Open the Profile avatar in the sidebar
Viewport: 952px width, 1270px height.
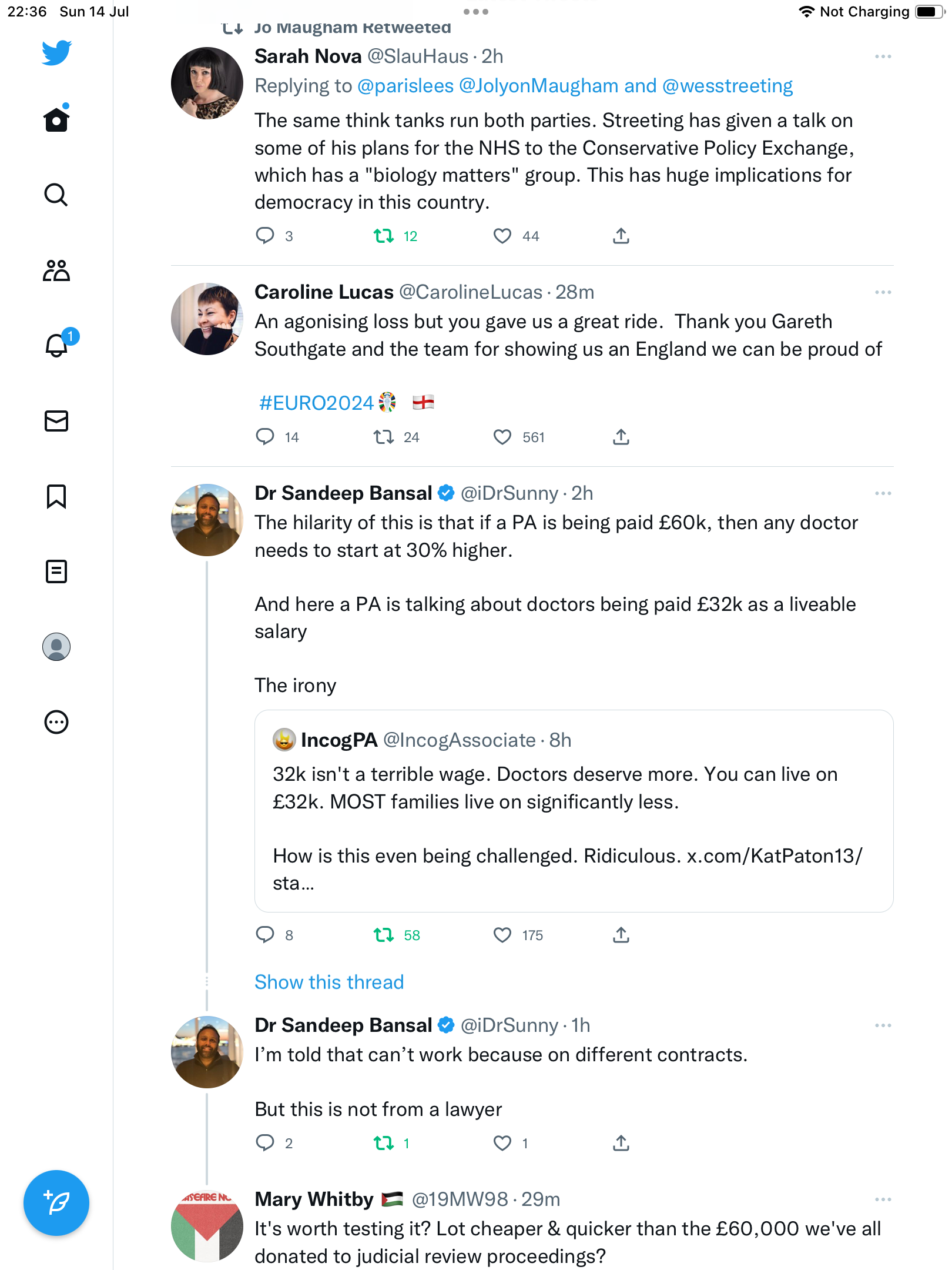coord(56,647)
